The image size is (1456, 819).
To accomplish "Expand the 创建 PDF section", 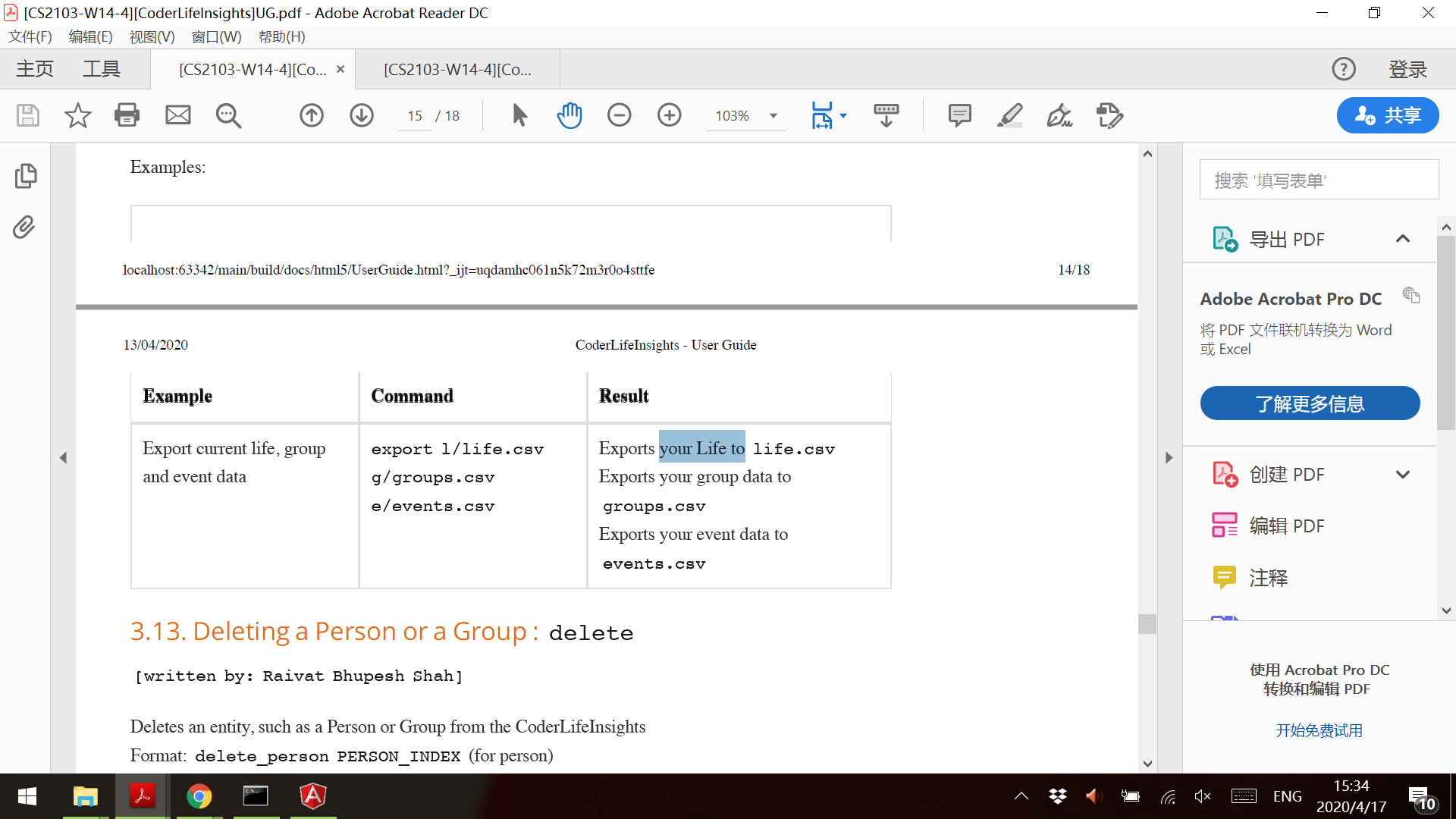I will point(1403,475).
